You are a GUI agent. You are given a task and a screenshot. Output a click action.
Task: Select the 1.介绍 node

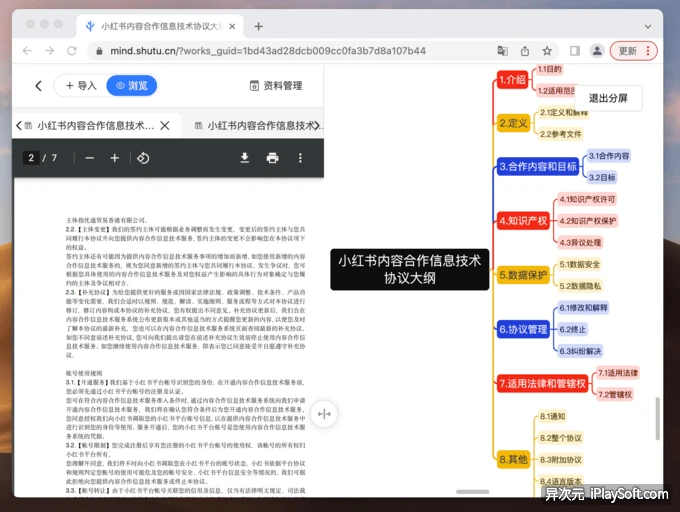(512, 80)
